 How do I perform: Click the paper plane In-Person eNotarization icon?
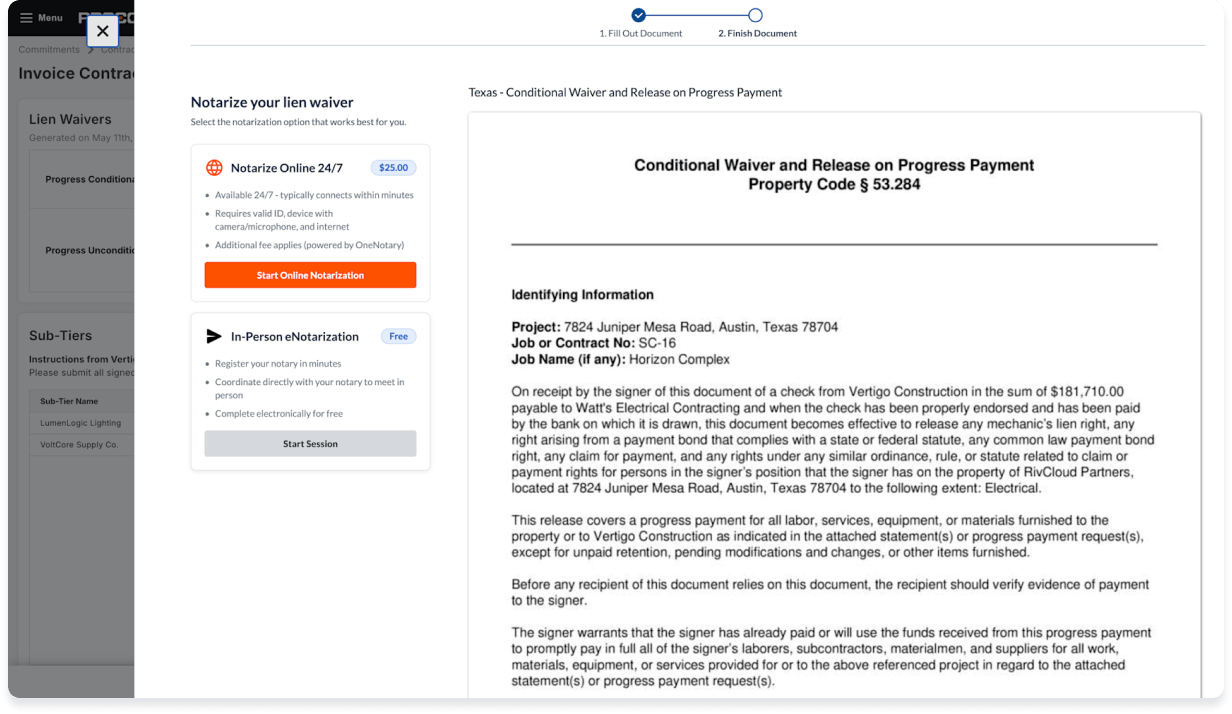tap(214, 336)
